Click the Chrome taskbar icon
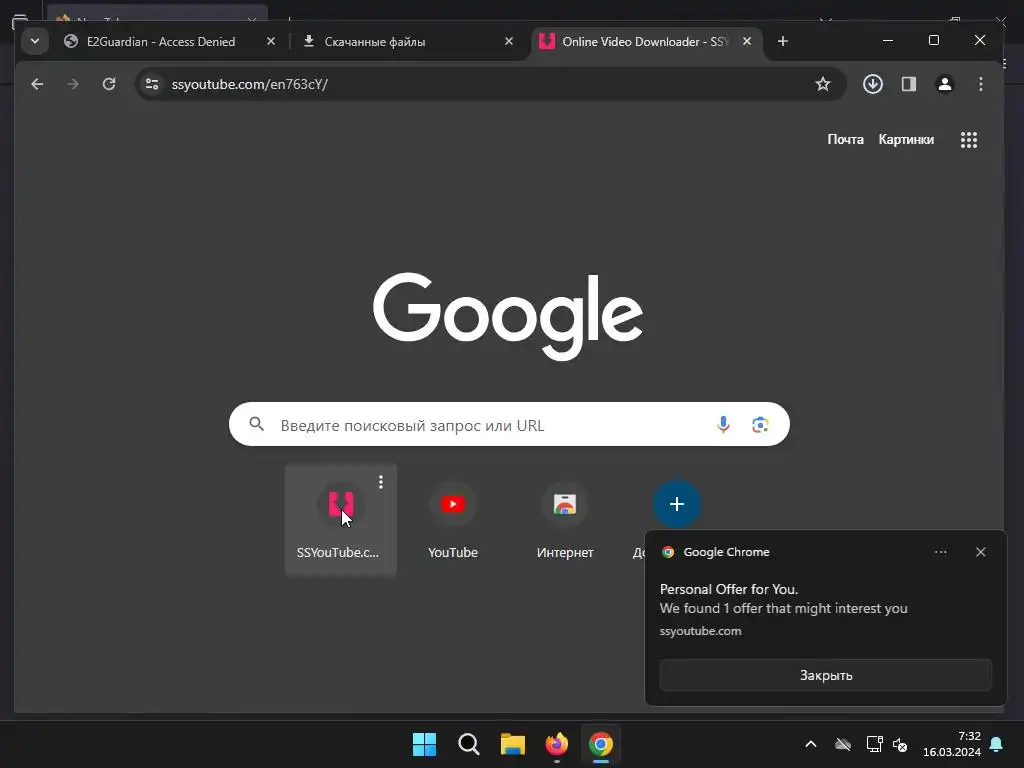 pos(601,744)
